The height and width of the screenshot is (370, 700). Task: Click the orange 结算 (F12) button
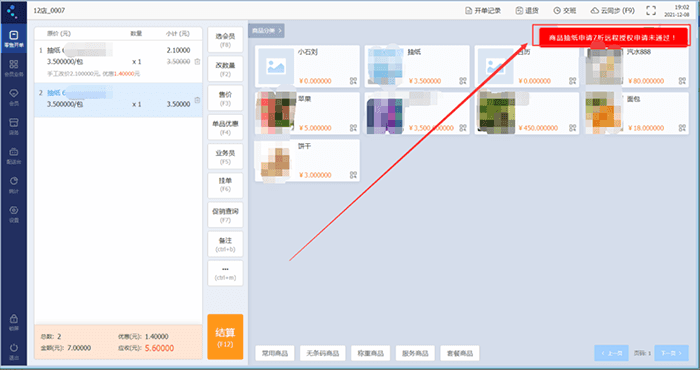pyautogui.click(x=225, y=337)
